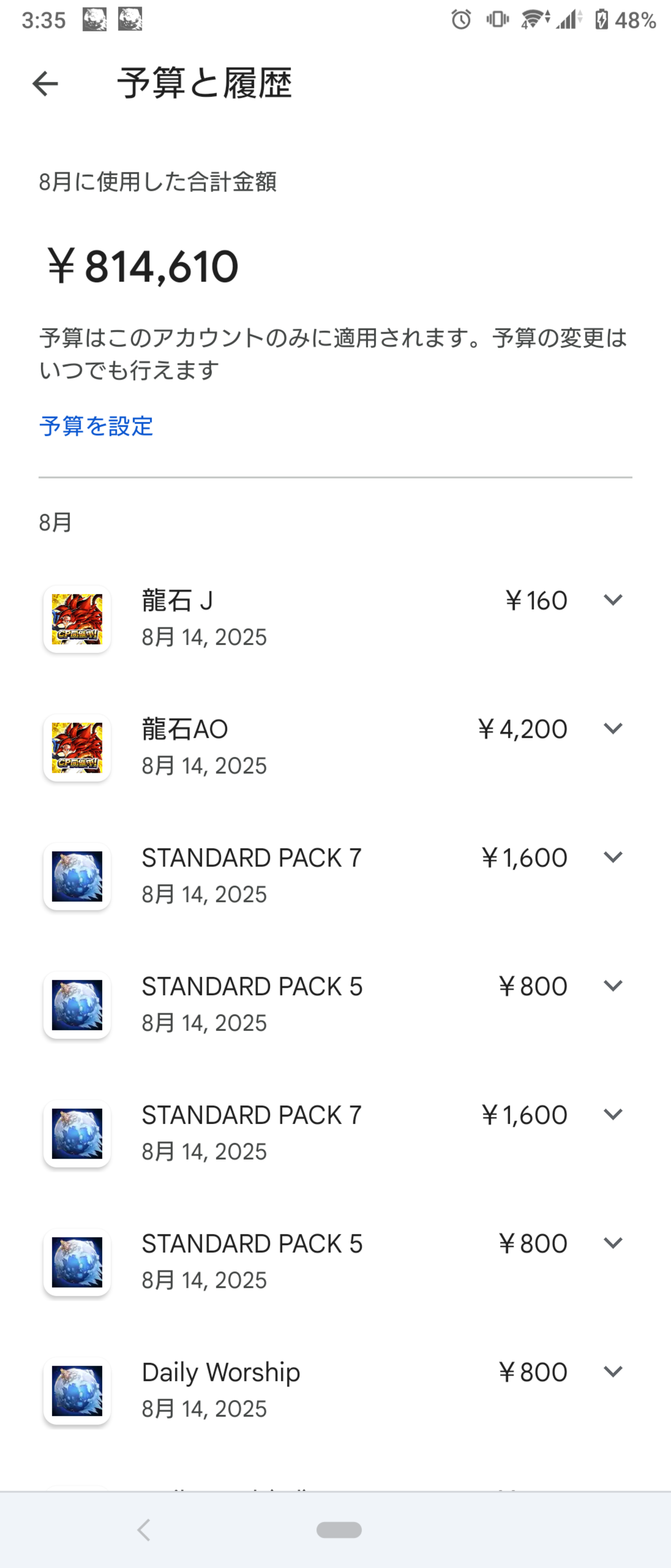Open the 予算を設定 link
The height and width of the screenshot is (1568, 671).
coord(96,426)
